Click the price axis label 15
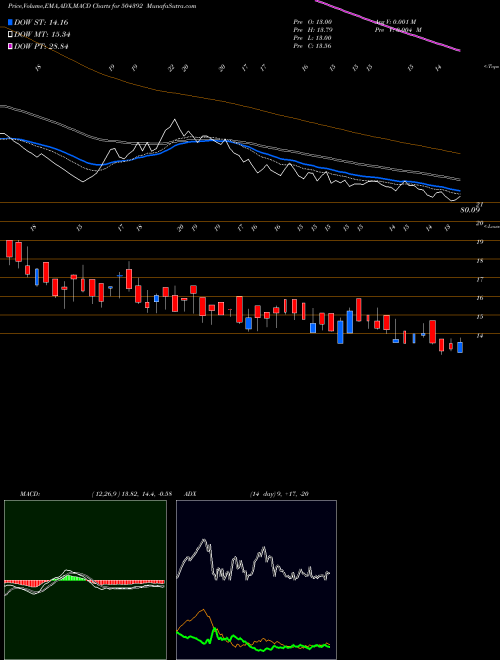 click(x=479, y=317)
